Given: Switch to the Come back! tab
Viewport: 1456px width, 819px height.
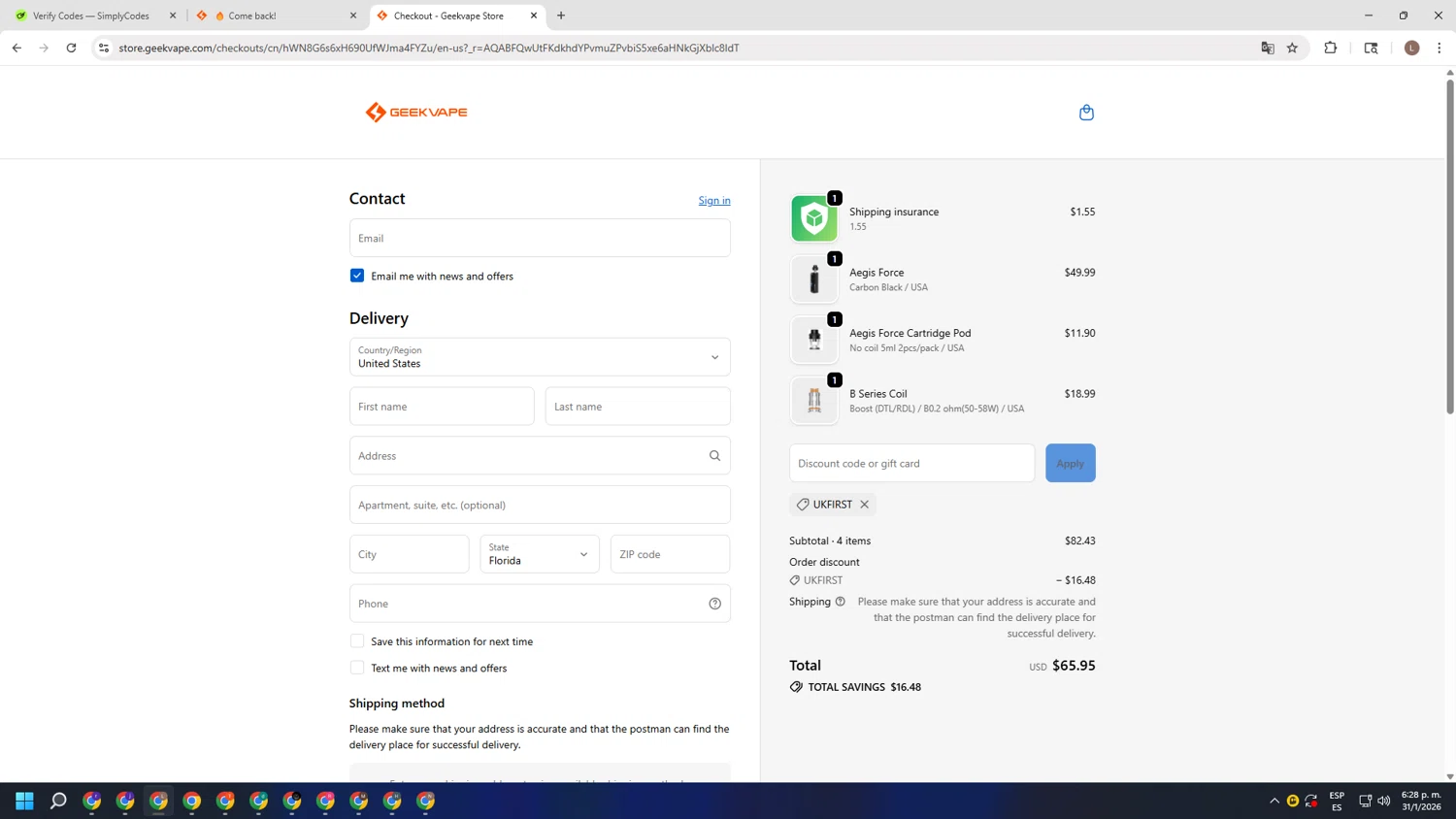Looking at the screenshot, I should tap(275, 16).
